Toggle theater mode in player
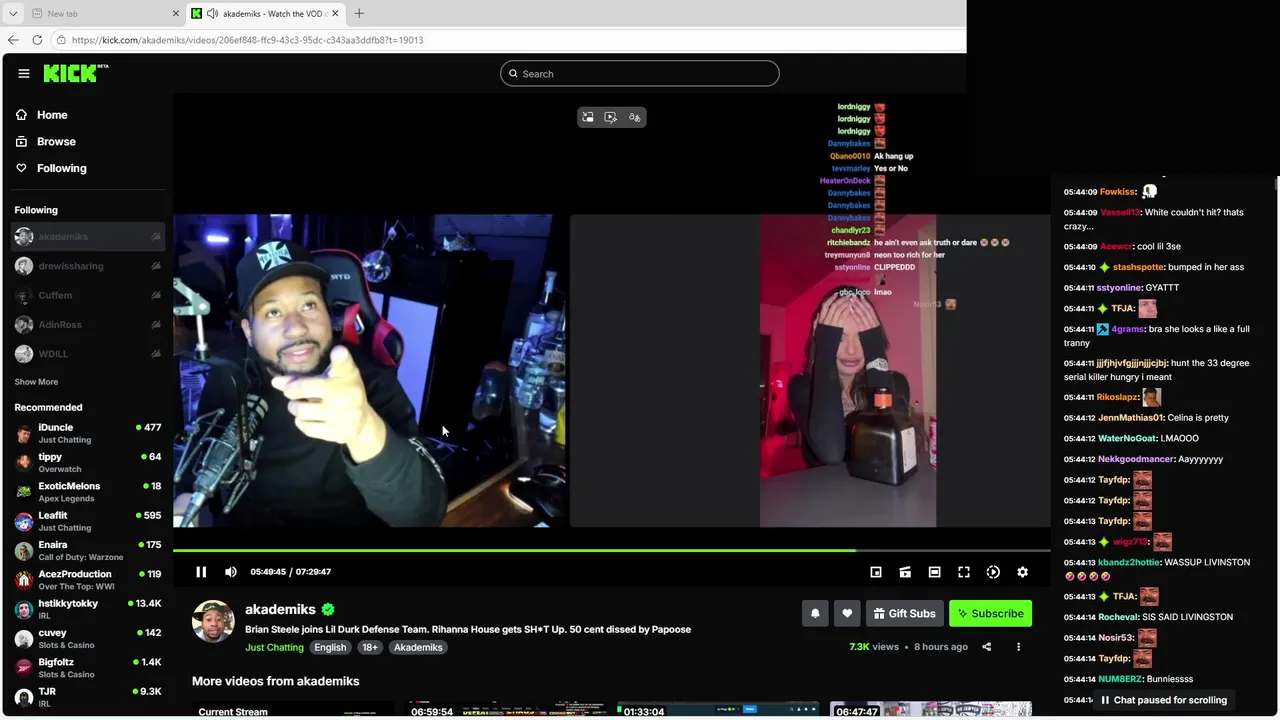Screen dimensions: 1280x720 click(x=934, y=572)
